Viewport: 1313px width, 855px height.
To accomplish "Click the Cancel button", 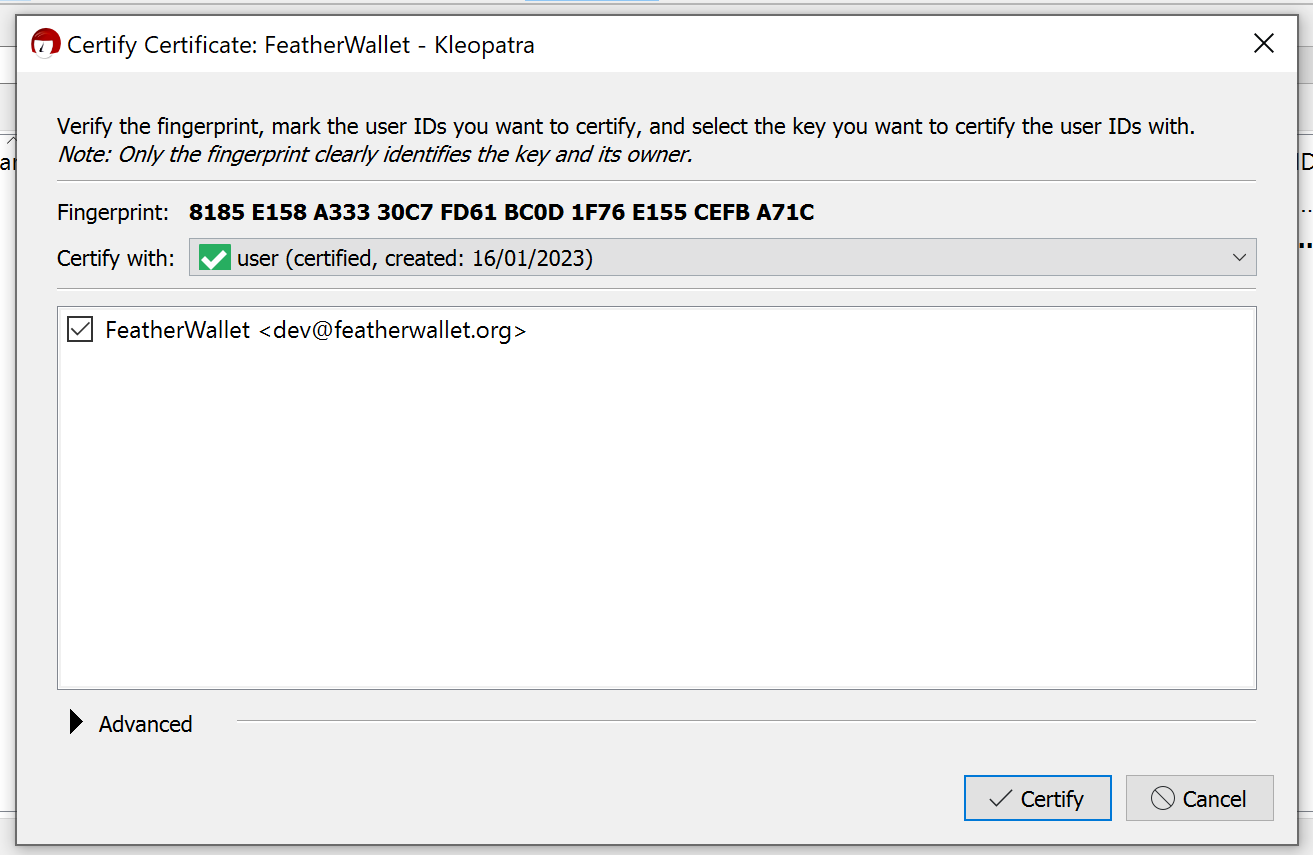I will (x=1199, y=798).
